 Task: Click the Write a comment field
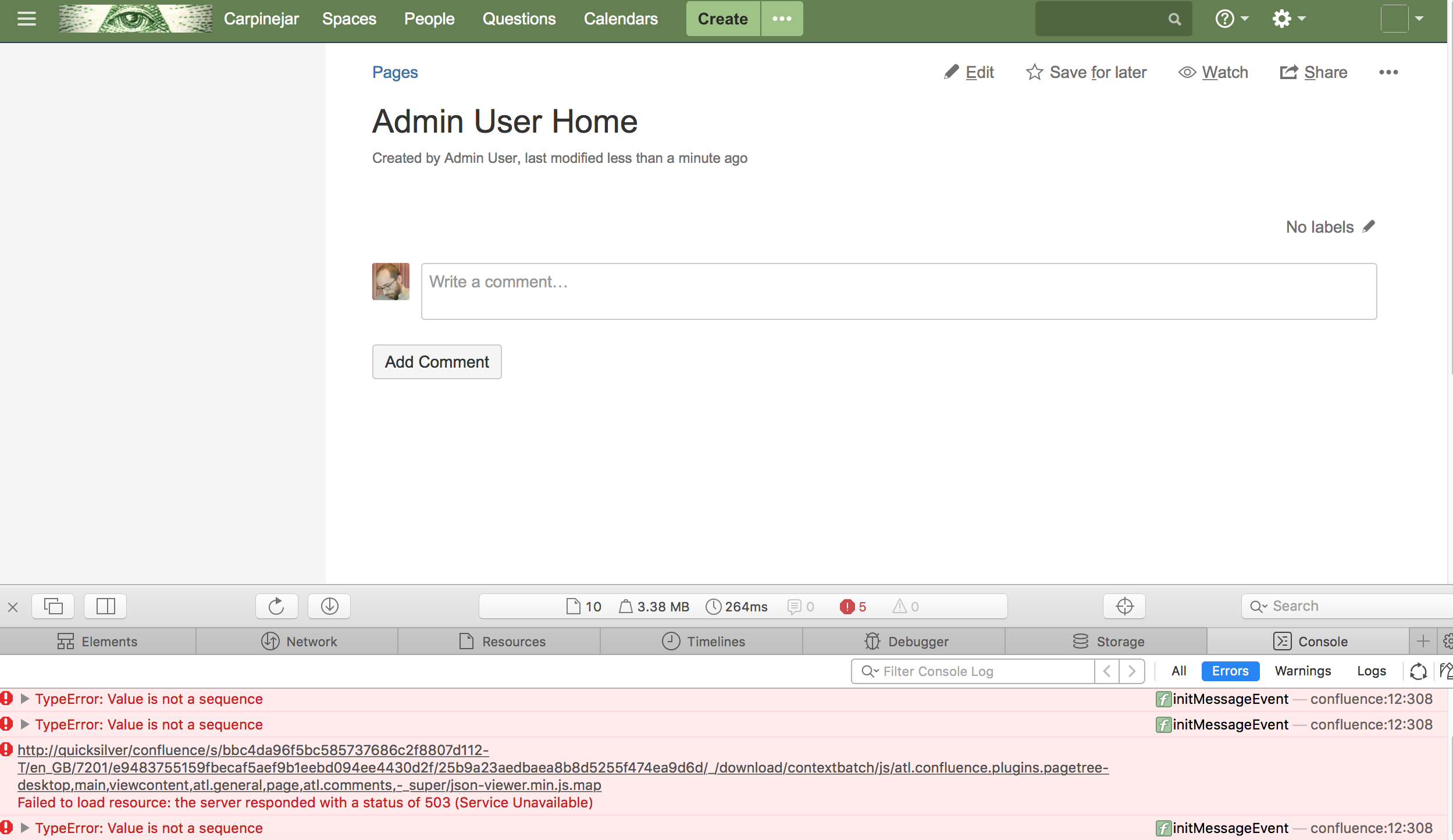899,291
